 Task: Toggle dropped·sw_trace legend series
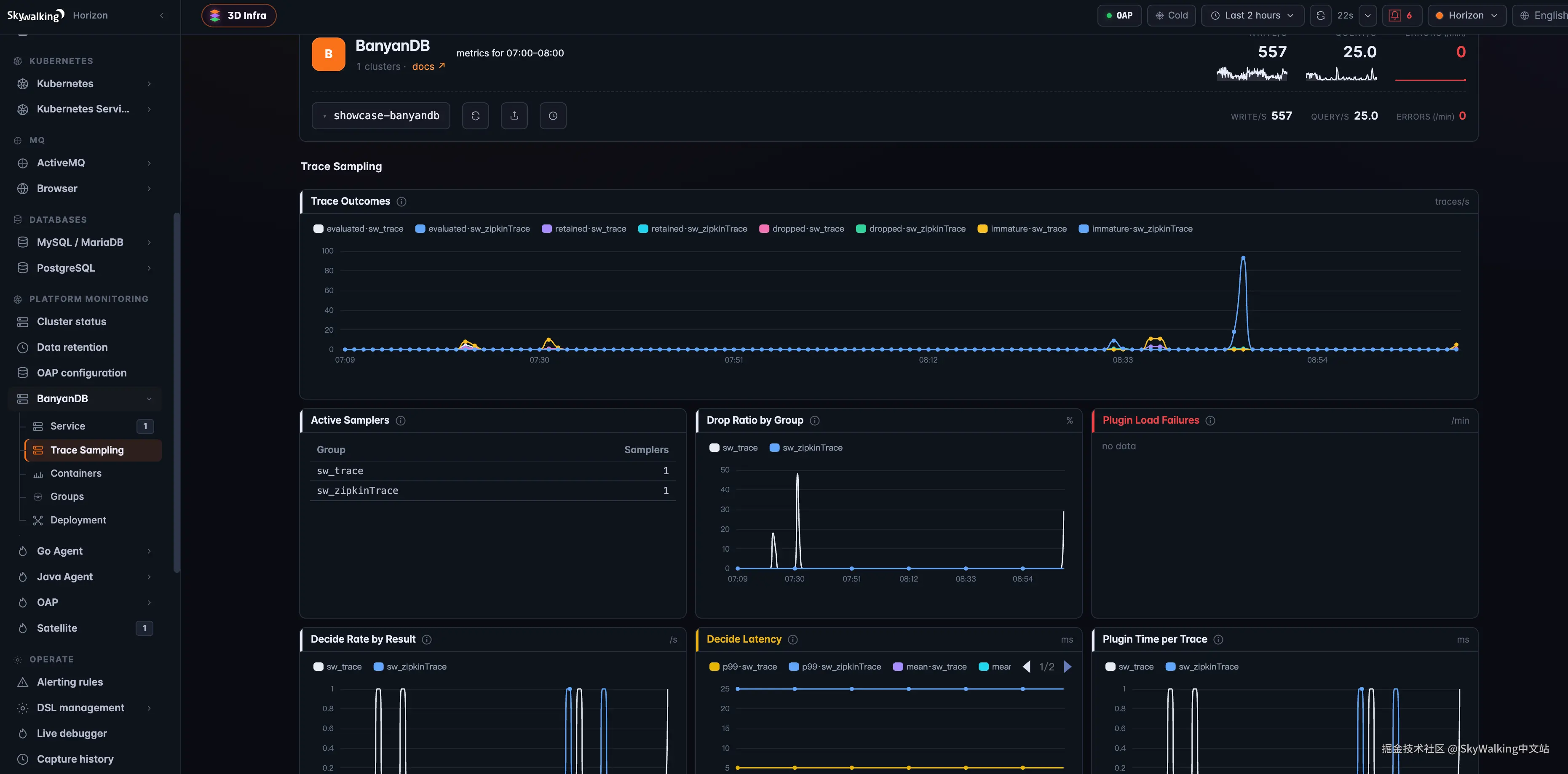[x=802, y=229]
